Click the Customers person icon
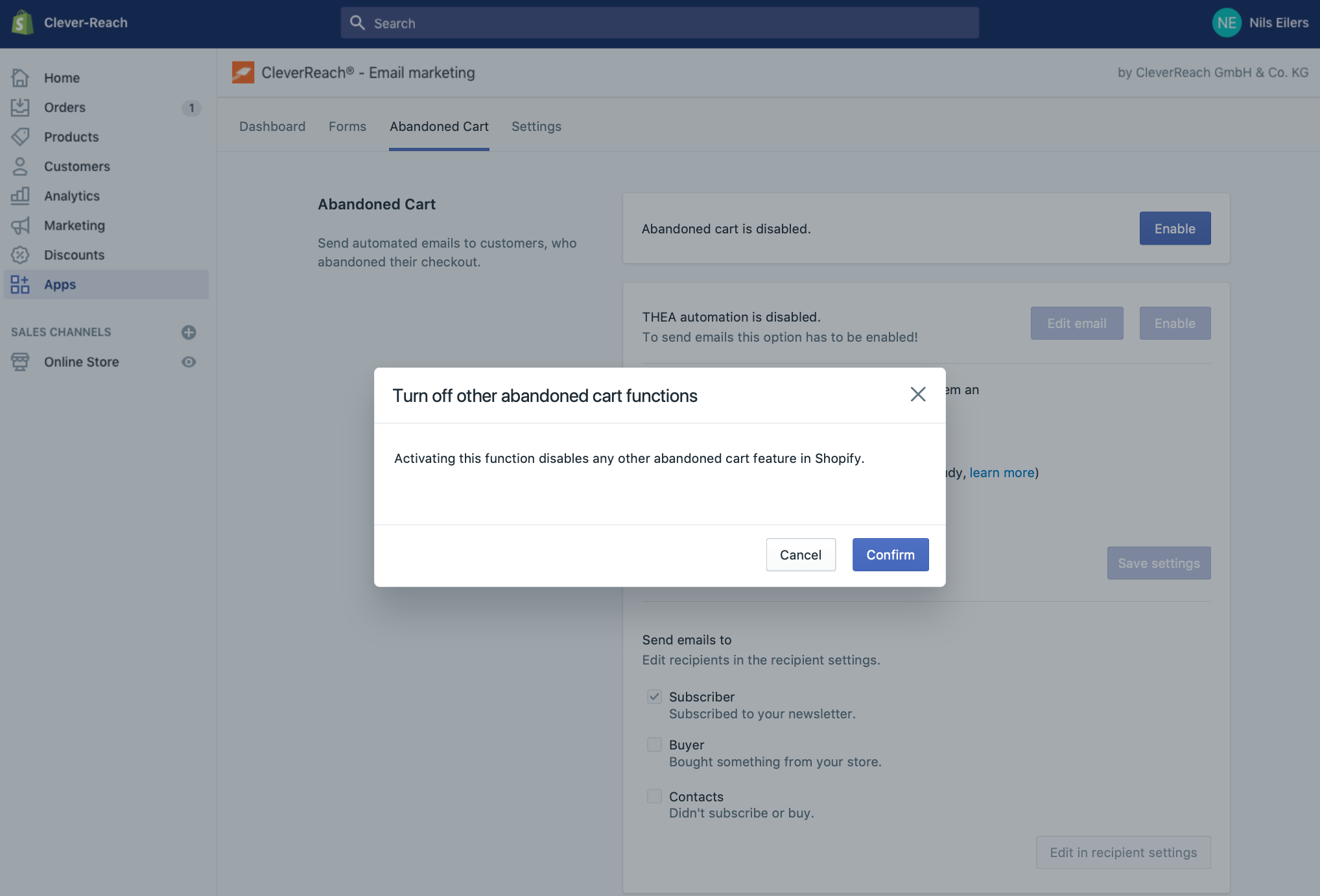The width and height of the screenshot is (1320, 896). (20, 167)
